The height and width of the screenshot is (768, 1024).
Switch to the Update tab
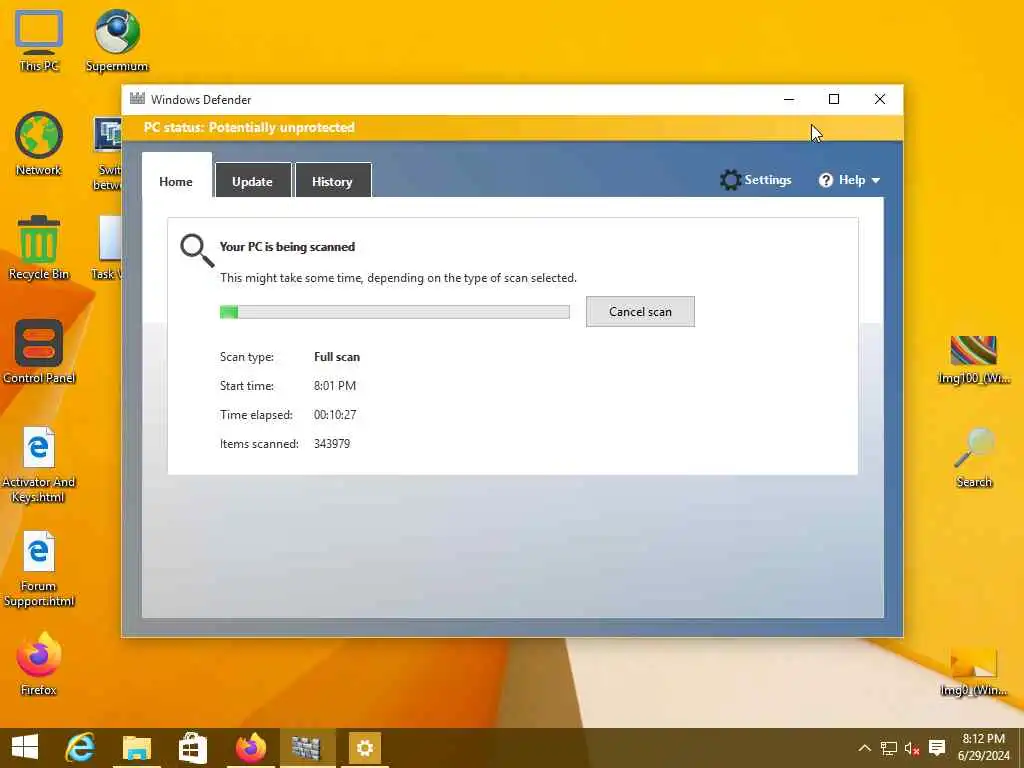coord(253,182)
